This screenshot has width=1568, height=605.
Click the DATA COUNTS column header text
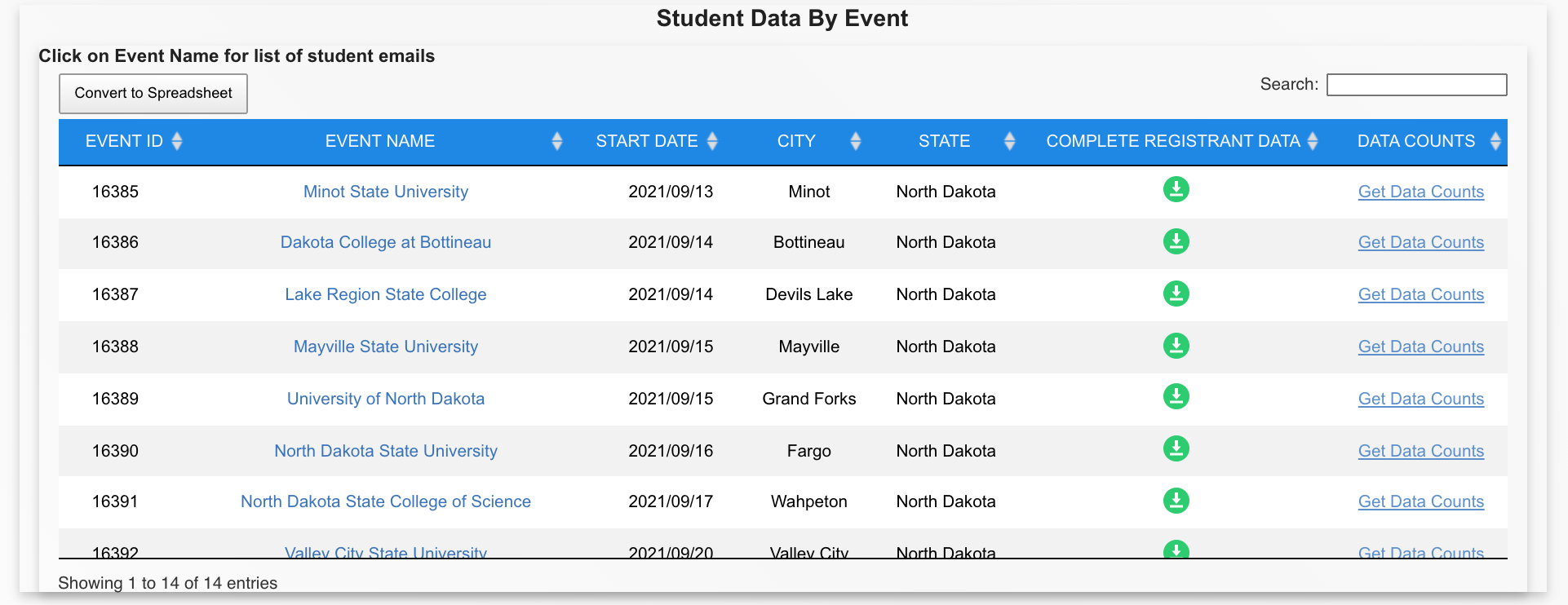(1416, 141)
